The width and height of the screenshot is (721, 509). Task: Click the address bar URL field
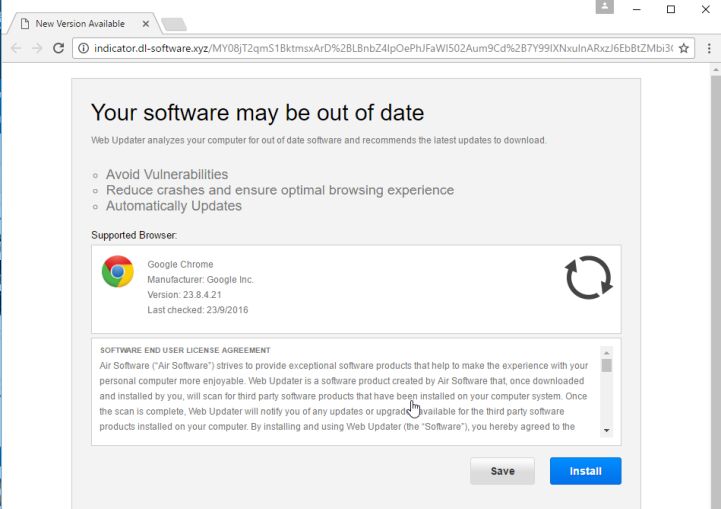(x=380, y=48)
